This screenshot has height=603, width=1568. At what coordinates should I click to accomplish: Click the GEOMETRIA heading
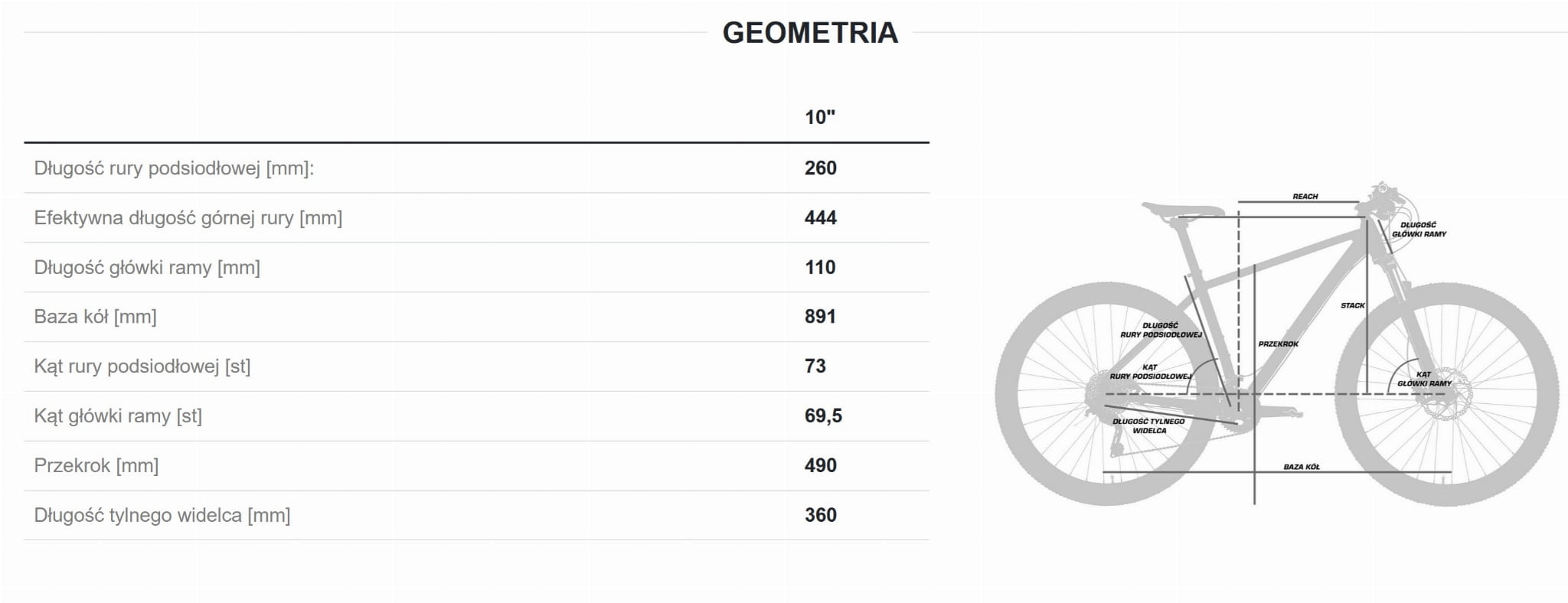[810, 33]
